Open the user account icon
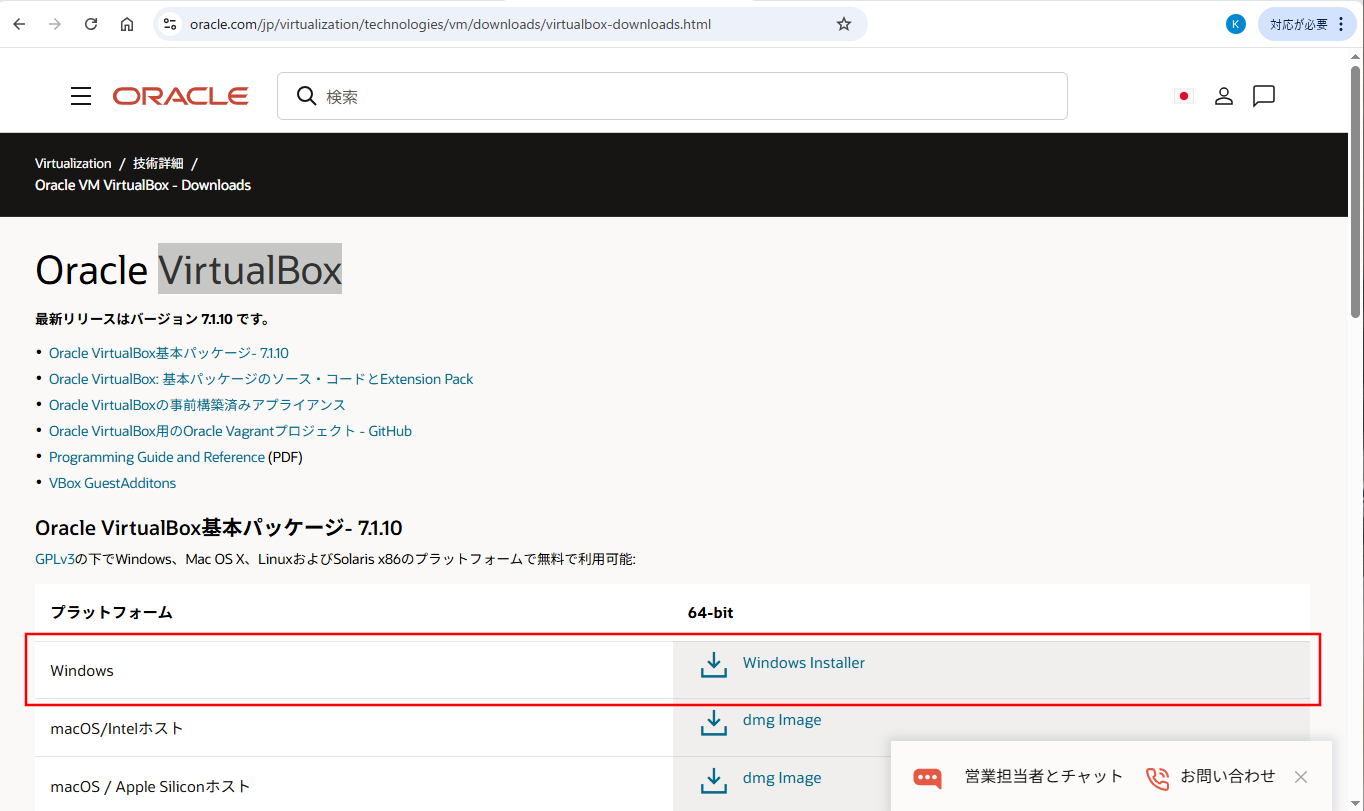This screenshot has height=811, width=1364. (1224, 96)
